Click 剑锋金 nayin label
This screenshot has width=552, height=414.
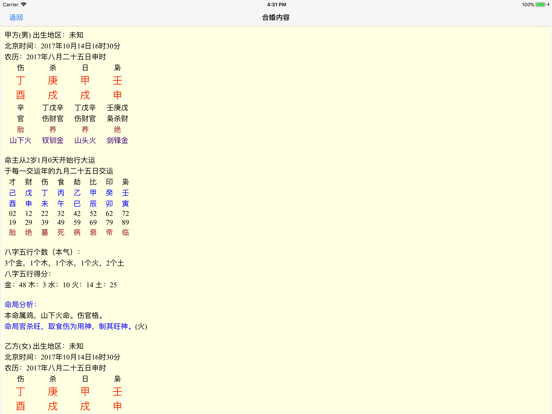(x=117, y=140)
